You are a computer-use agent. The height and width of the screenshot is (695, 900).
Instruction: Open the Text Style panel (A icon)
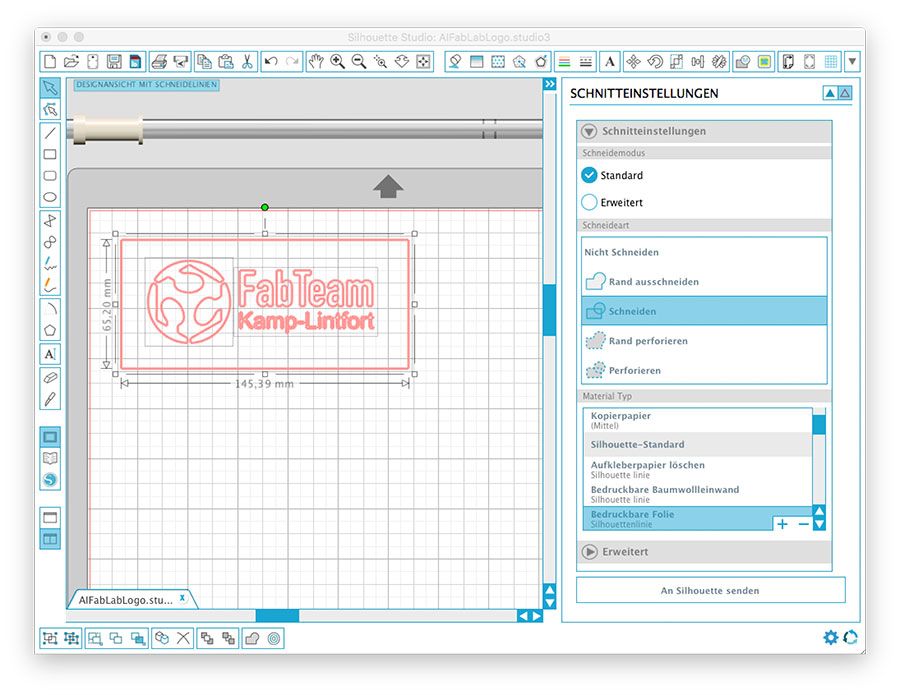click(610, 61)
